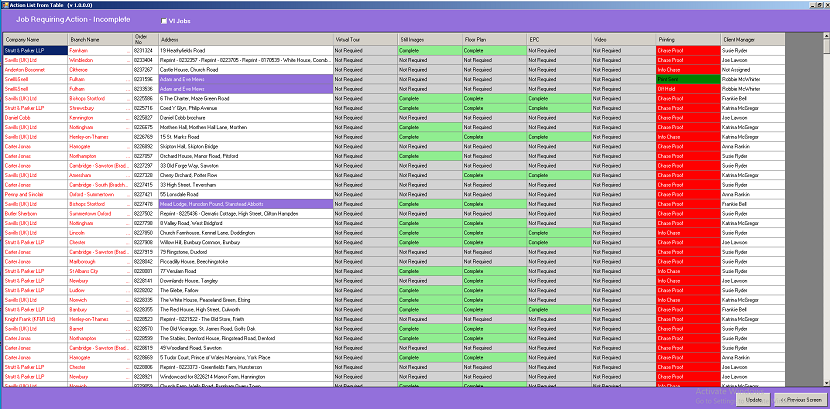Image resolution: width=830 pixels, height=409 pixels.
Task: Open the application icon in title bar
Action: coord(5,4)
